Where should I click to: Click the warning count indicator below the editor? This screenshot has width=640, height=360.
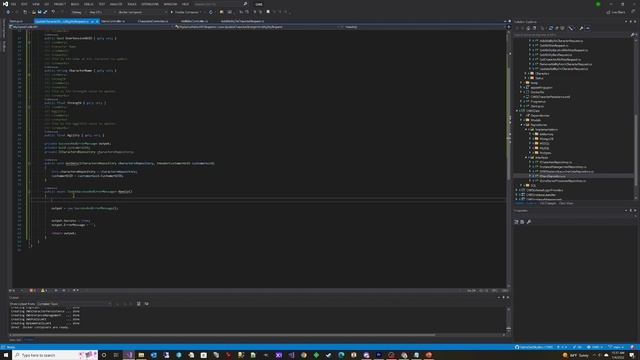pyautogui.click(x=44, y=291)
